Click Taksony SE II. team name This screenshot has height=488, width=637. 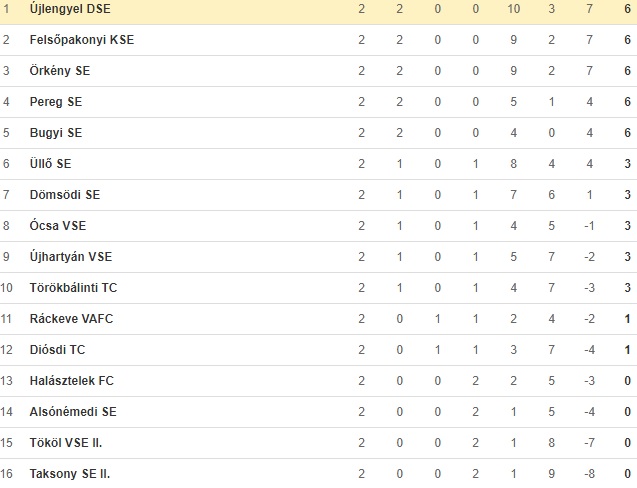[x=69, y=474]
